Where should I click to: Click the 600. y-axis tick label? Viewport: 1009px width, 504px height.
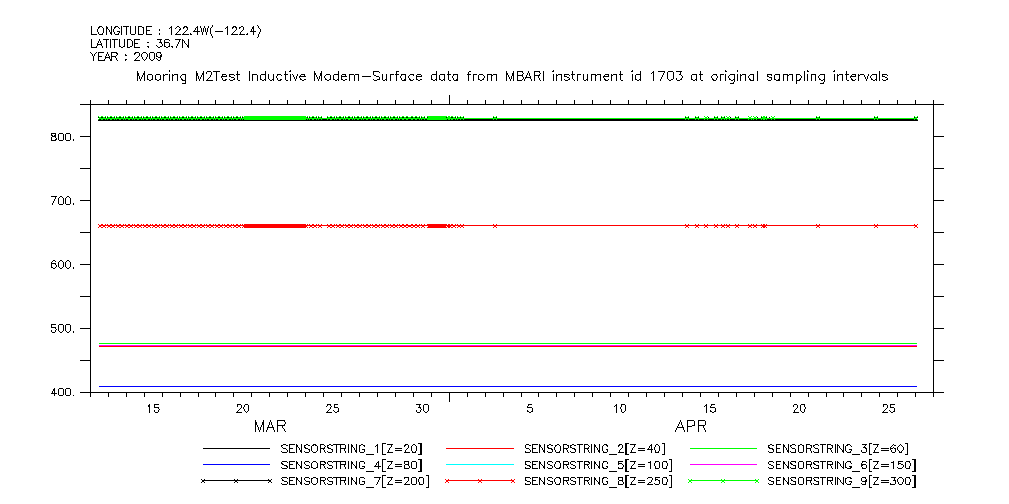tap(63, 265)
